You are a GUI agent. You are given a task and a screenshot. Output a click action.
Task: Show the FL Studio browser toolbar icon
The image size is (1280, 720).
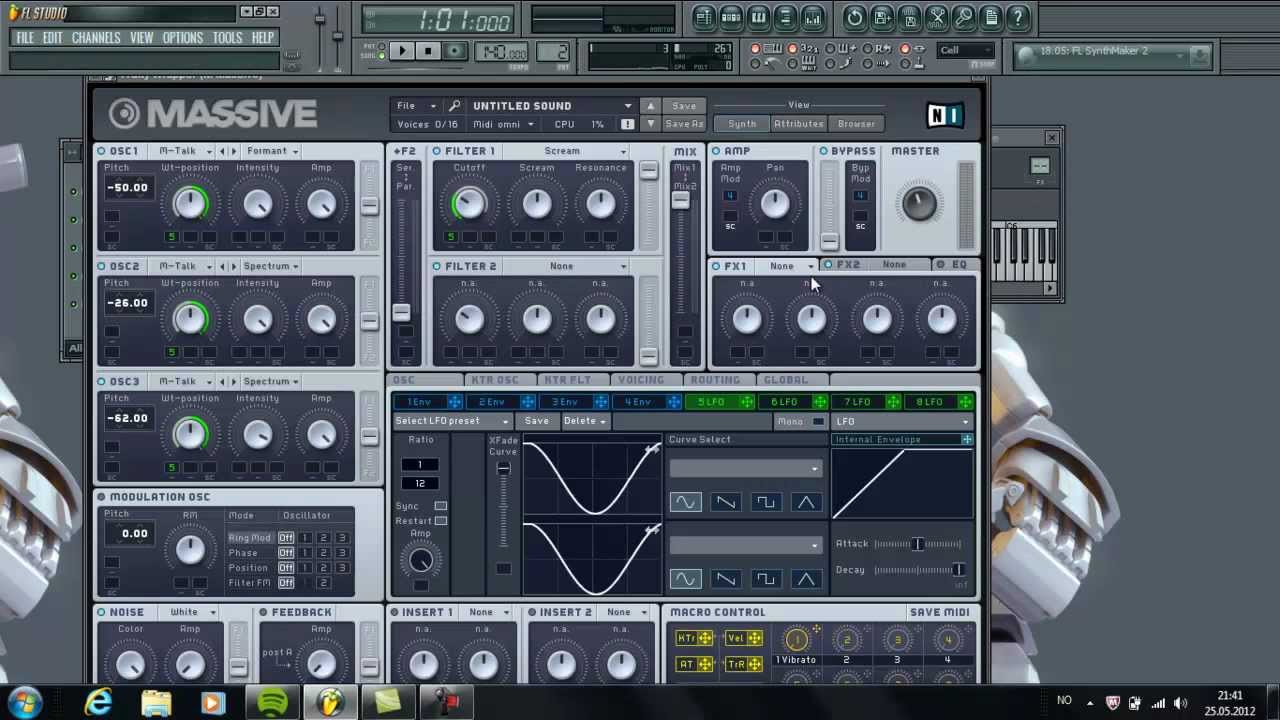coord(785,18)
